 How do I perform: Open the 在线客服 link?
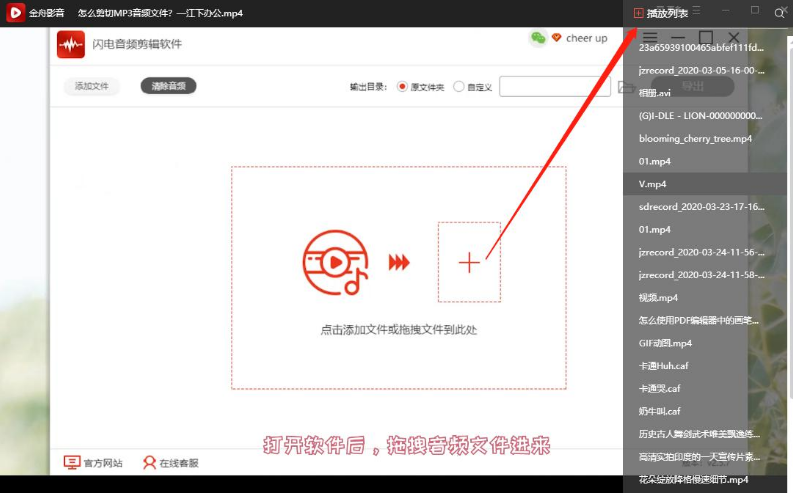[x=179, y=463]
